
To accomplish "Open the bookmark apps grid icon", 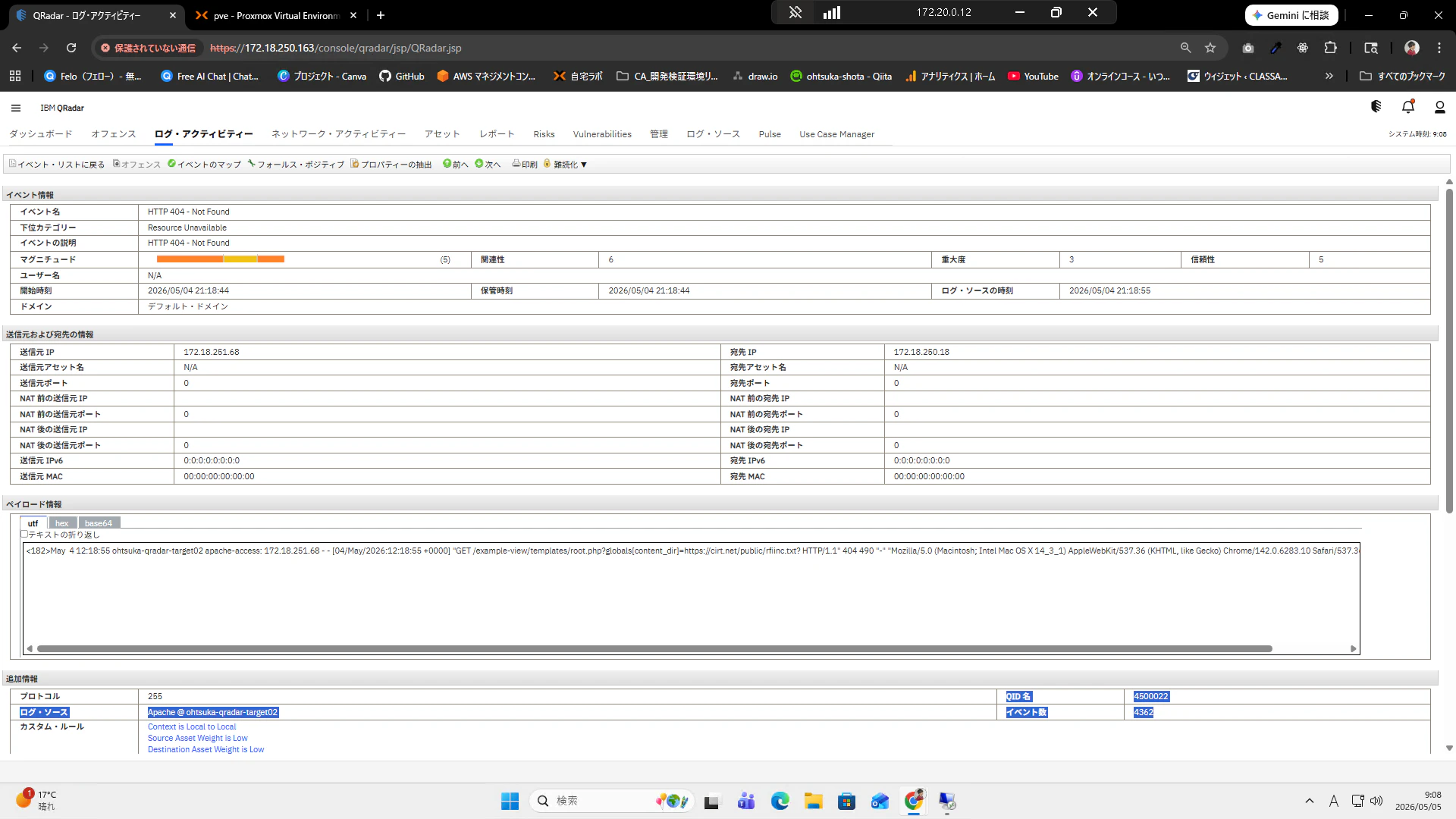I will coord(15,76).
